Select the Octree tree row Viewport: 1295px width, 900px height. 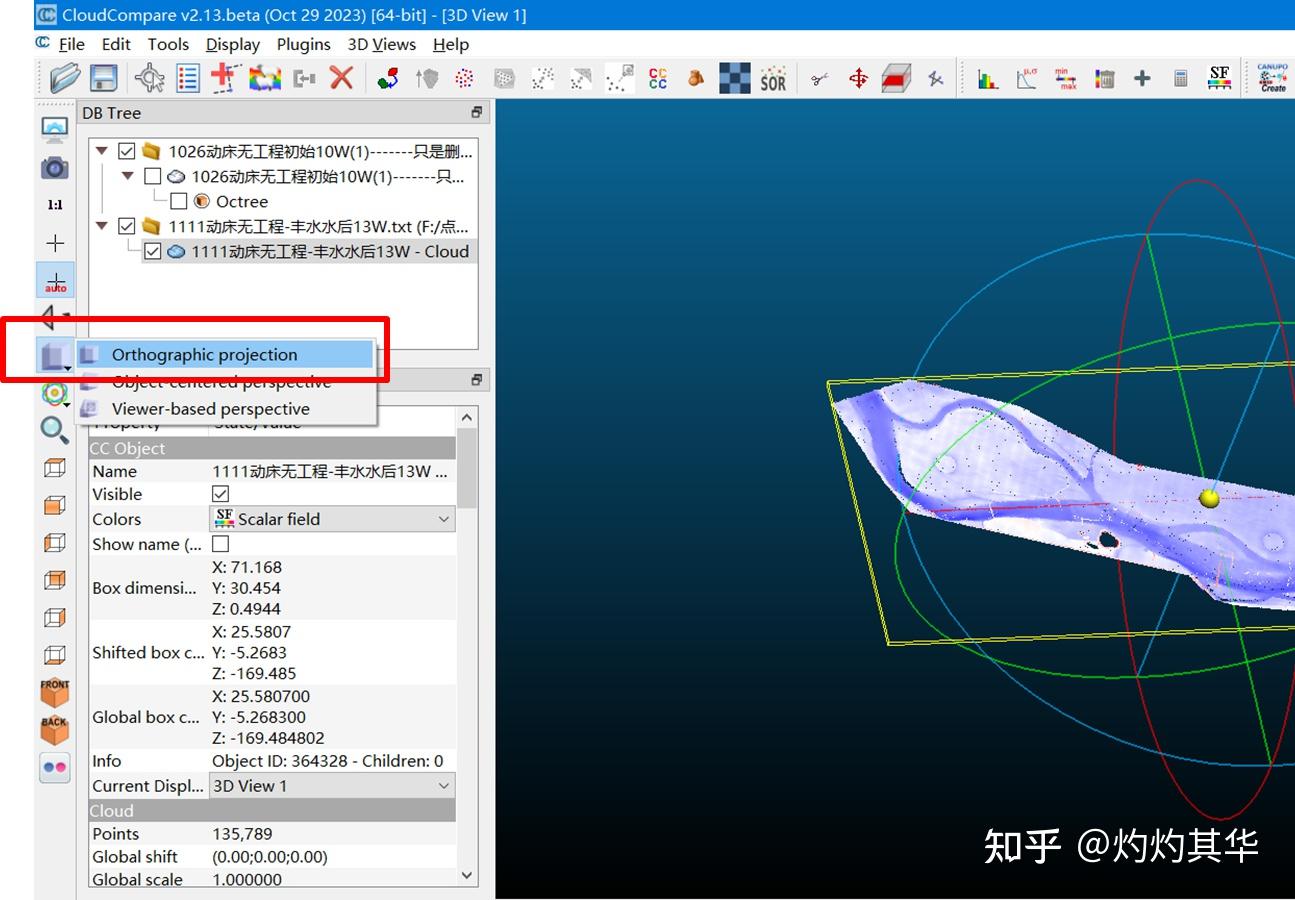tap(241, 201)
